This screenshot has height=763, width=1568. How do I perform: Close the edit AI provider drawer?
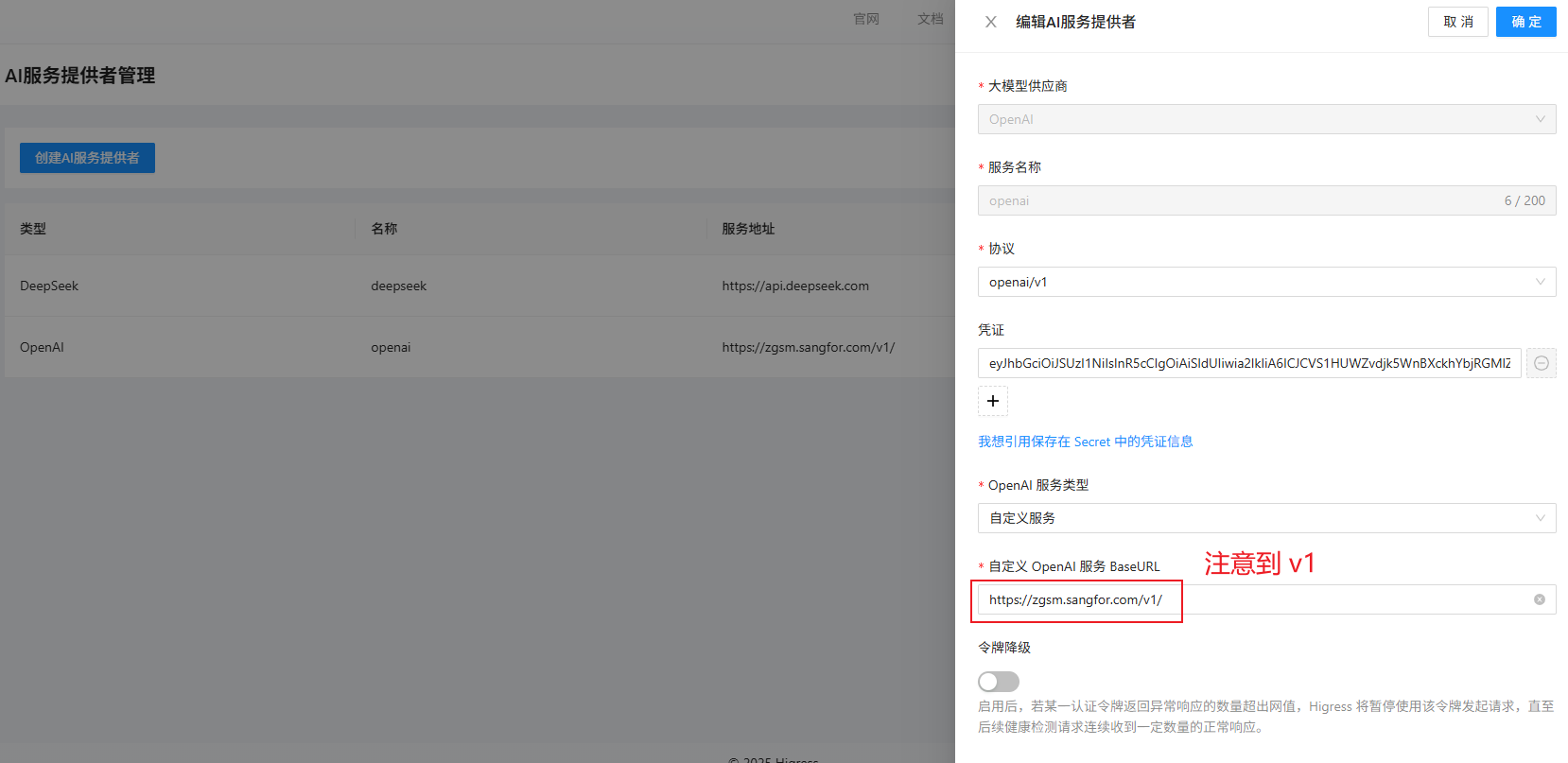coord(990,22)
